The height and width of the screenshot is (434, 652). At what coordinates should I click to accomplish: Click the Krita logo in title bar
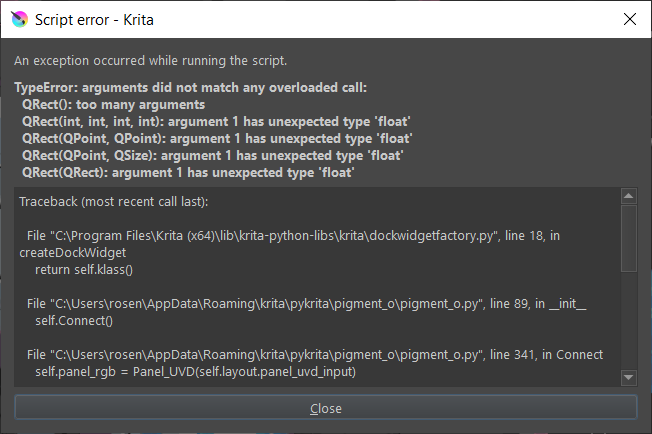click(17, 19)
